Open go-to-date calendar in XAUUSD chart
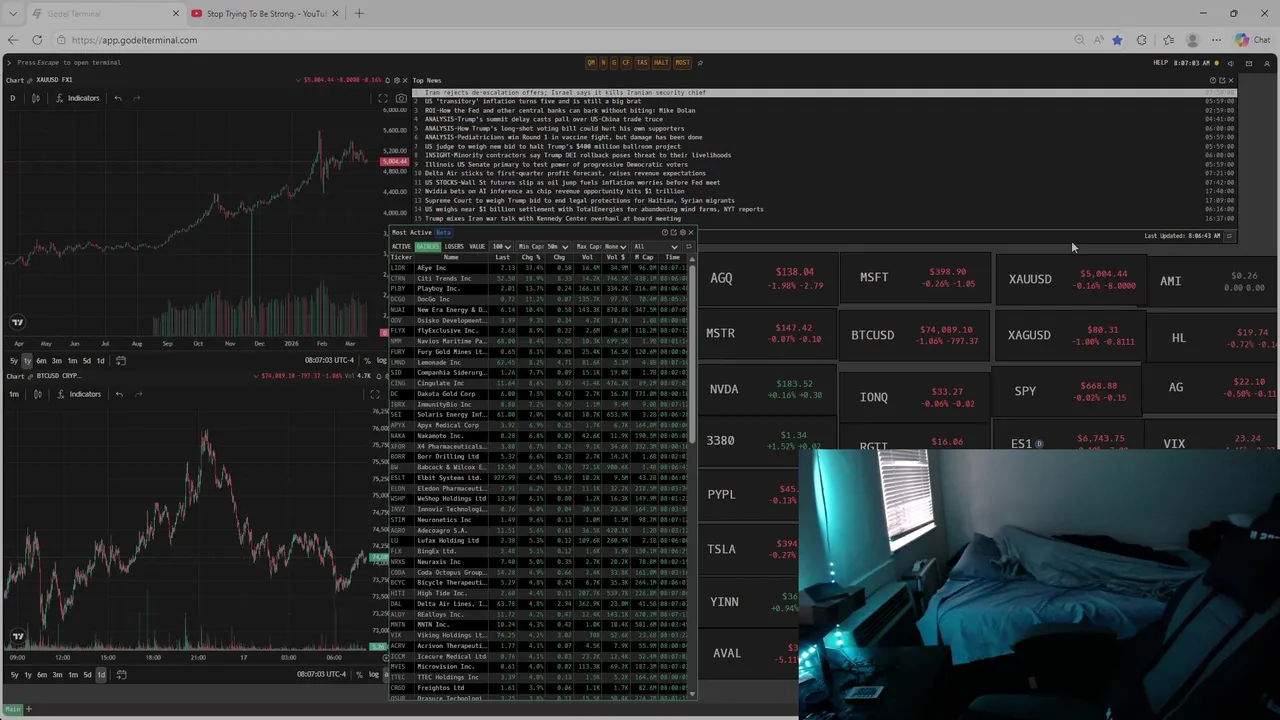 tap(120, 360)
